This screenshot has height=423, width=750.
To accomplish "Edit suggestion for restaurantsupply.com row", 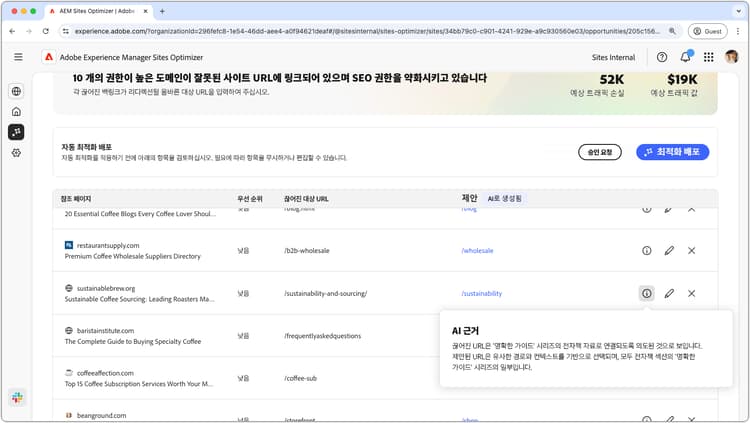I will (x=669, y=250).
